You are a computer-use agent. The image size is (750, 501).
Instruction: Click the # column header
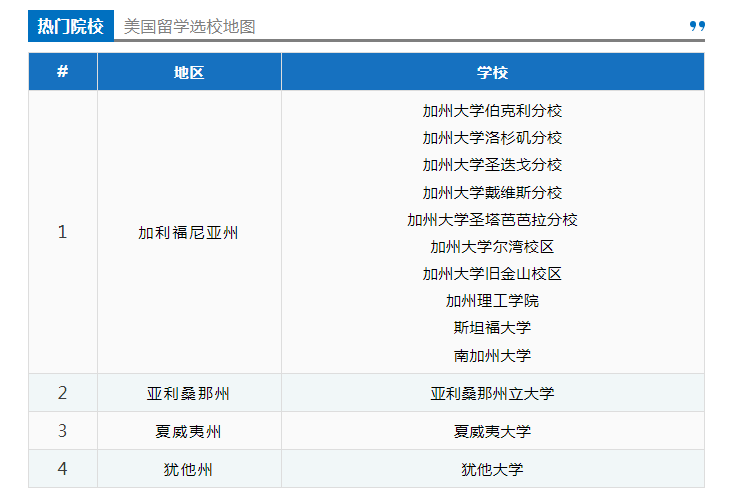click(x=63, y=72)
